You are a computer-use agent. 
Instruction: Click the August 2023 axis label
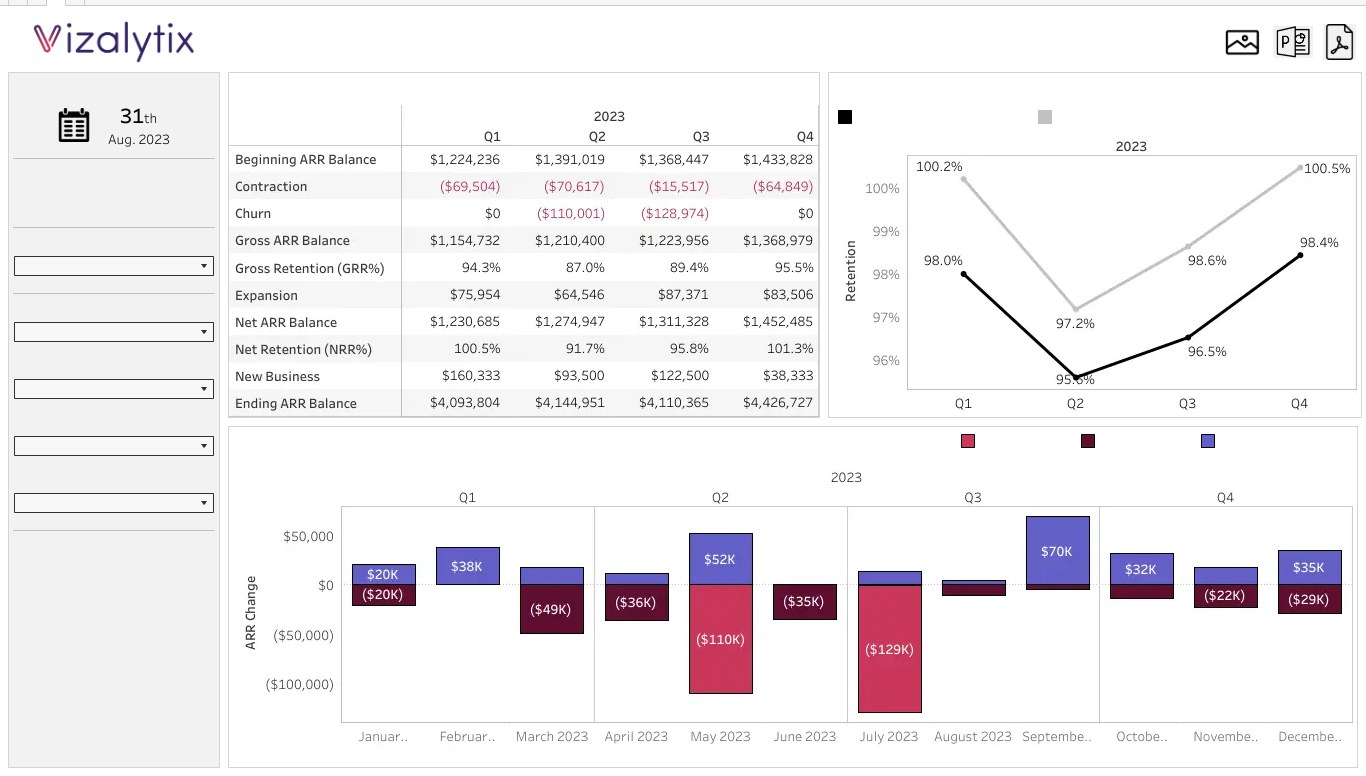[x=973, y=736]
